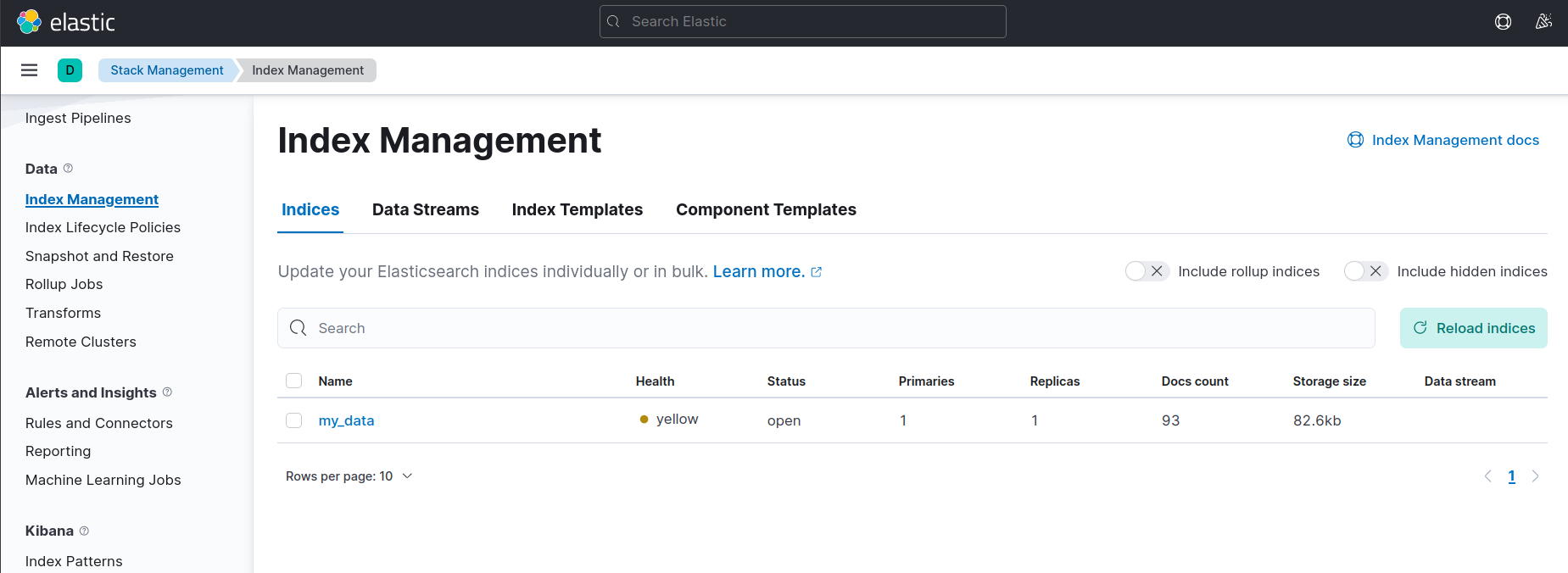Check the select-all indices checkbox
The image size is (1568, 573).
(x=294, y=381)
